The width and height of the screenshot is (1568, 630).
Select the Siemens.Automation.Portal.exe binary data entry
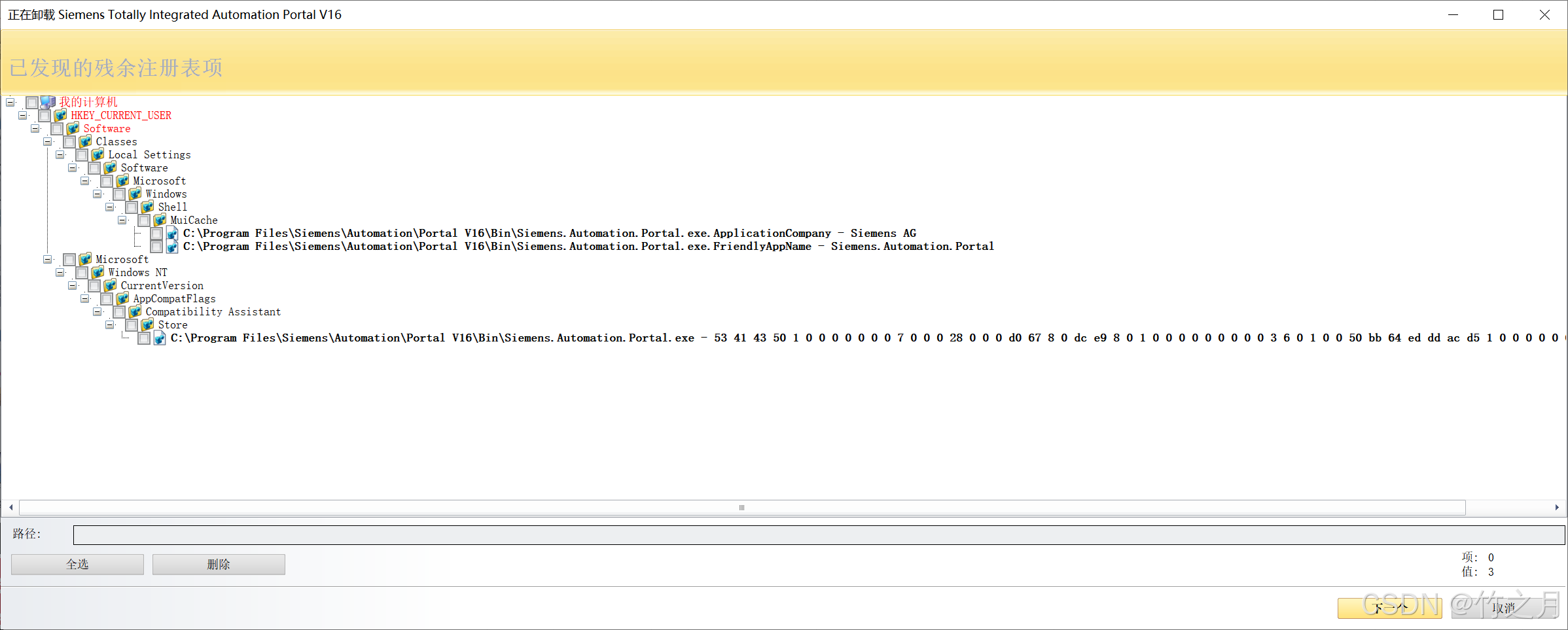[868, 338]
